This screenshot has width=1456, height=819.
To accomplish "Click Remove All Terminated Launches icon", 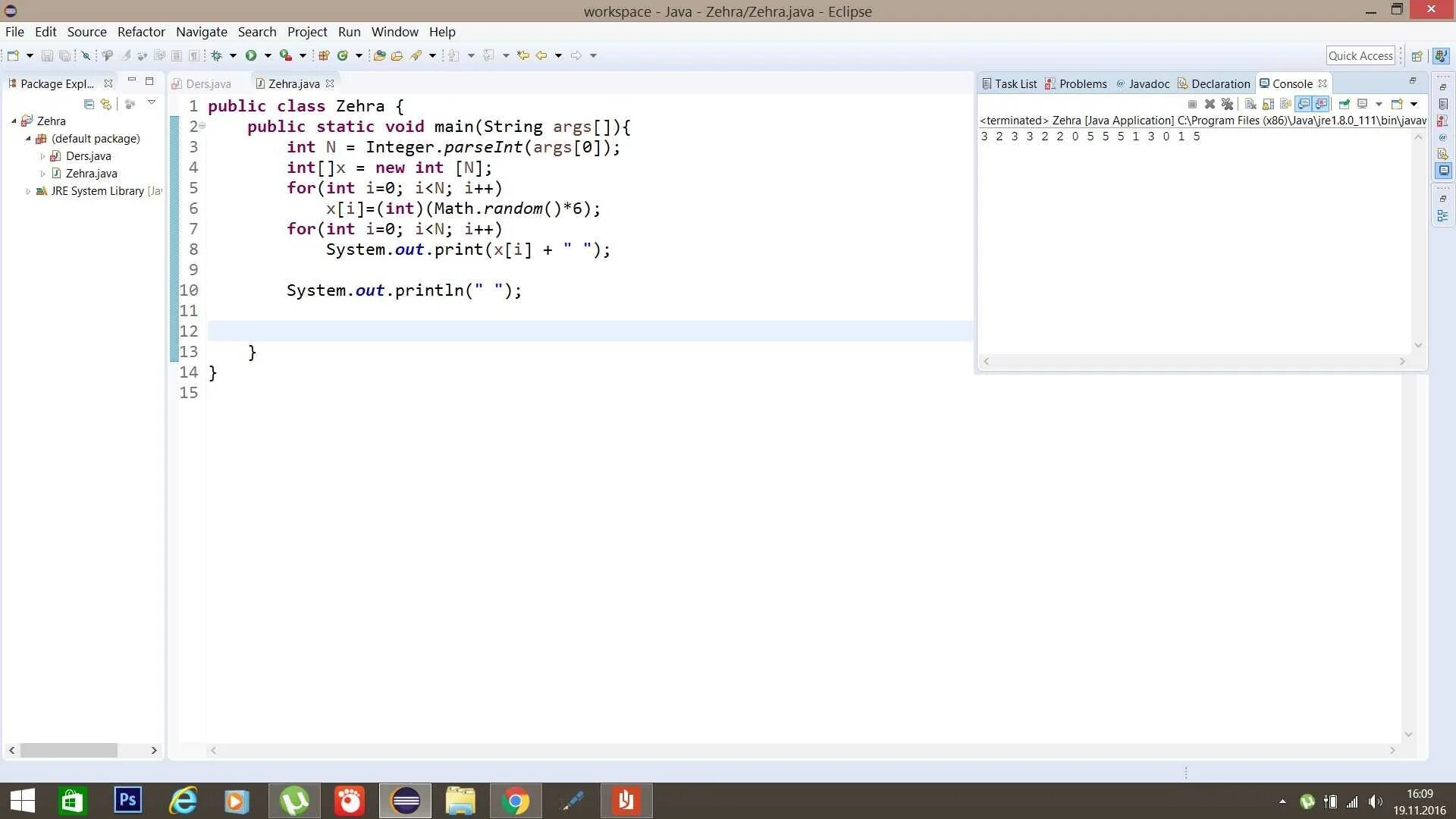I will tap(1227, 104).
